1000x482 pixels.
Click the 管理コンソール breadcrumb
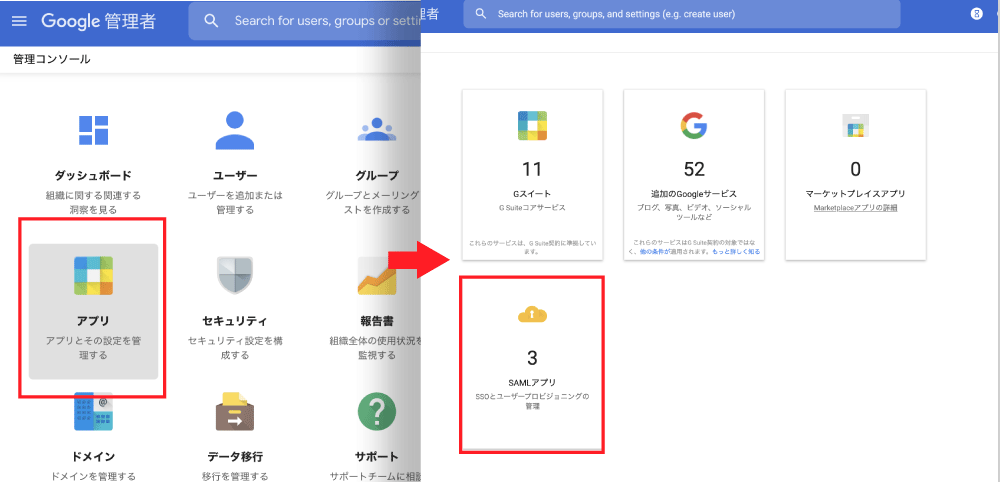(x=52, y=59)
